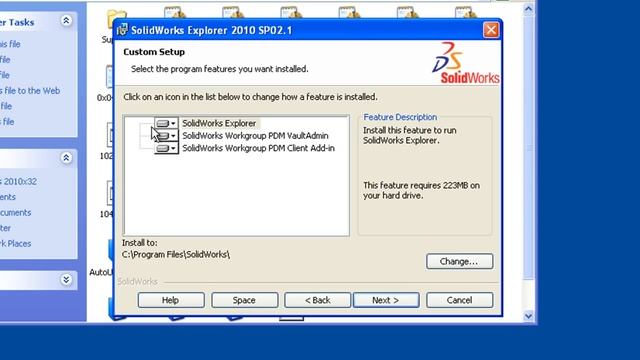
Task: Open Workgroup PDM Client Add-in feature dropdown
Action: point(167,148)
